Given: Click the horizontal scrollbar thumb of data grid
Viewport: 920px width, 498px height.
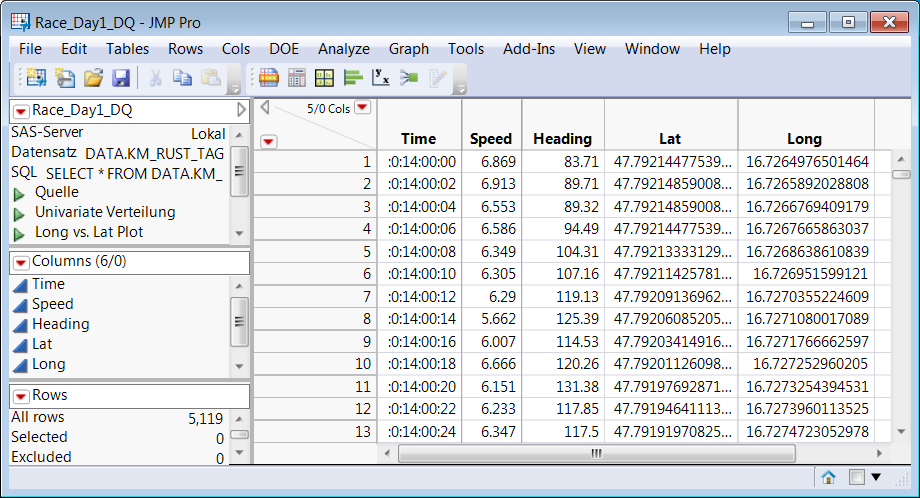Looking at the screenshot, I should pos(596,453).
